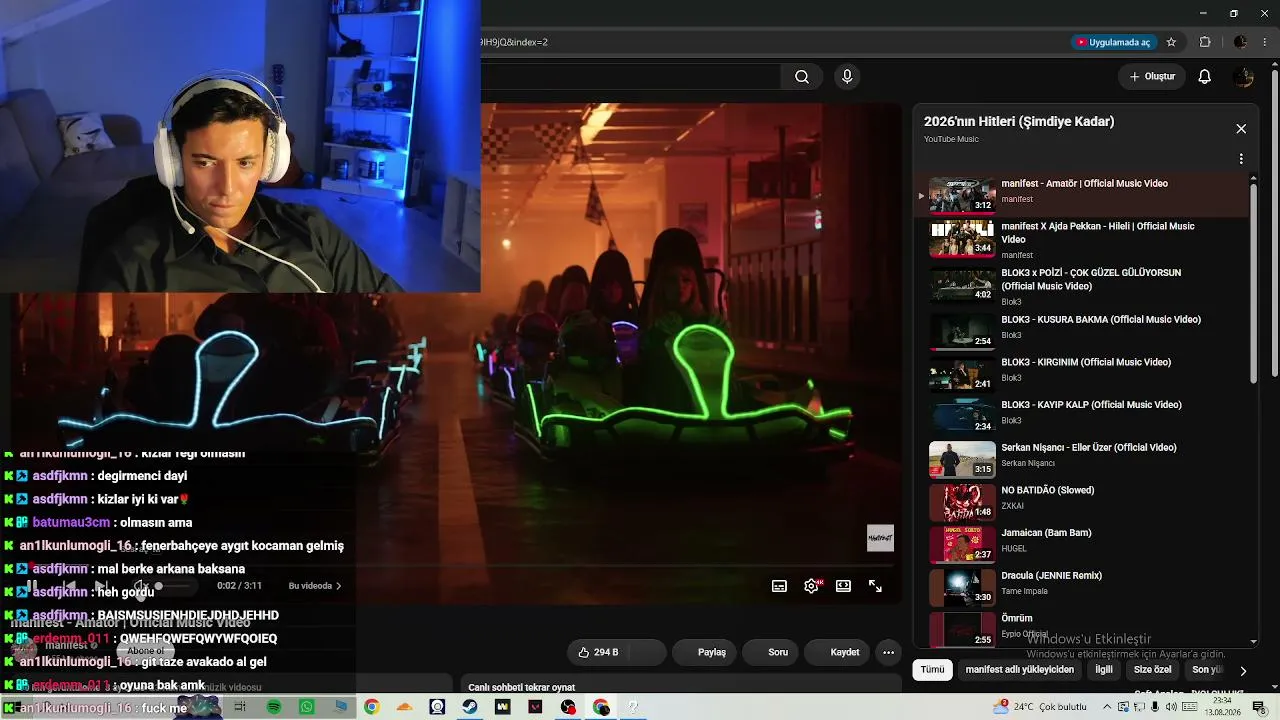Open more actions menu beside Kaydet
This screenshot has width=1280, height=720.
pyautogui.click(x=888, y=652)
